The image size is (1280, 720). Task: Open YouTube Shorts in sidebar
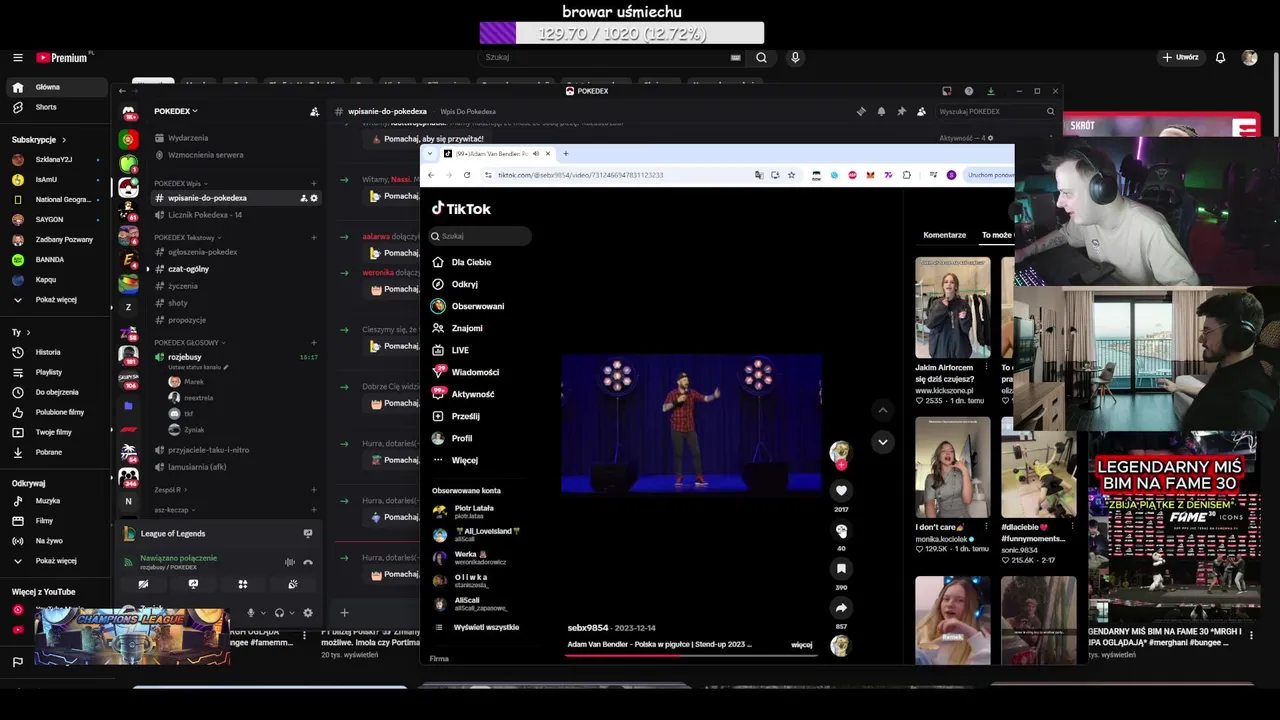(x=46, y=107)
